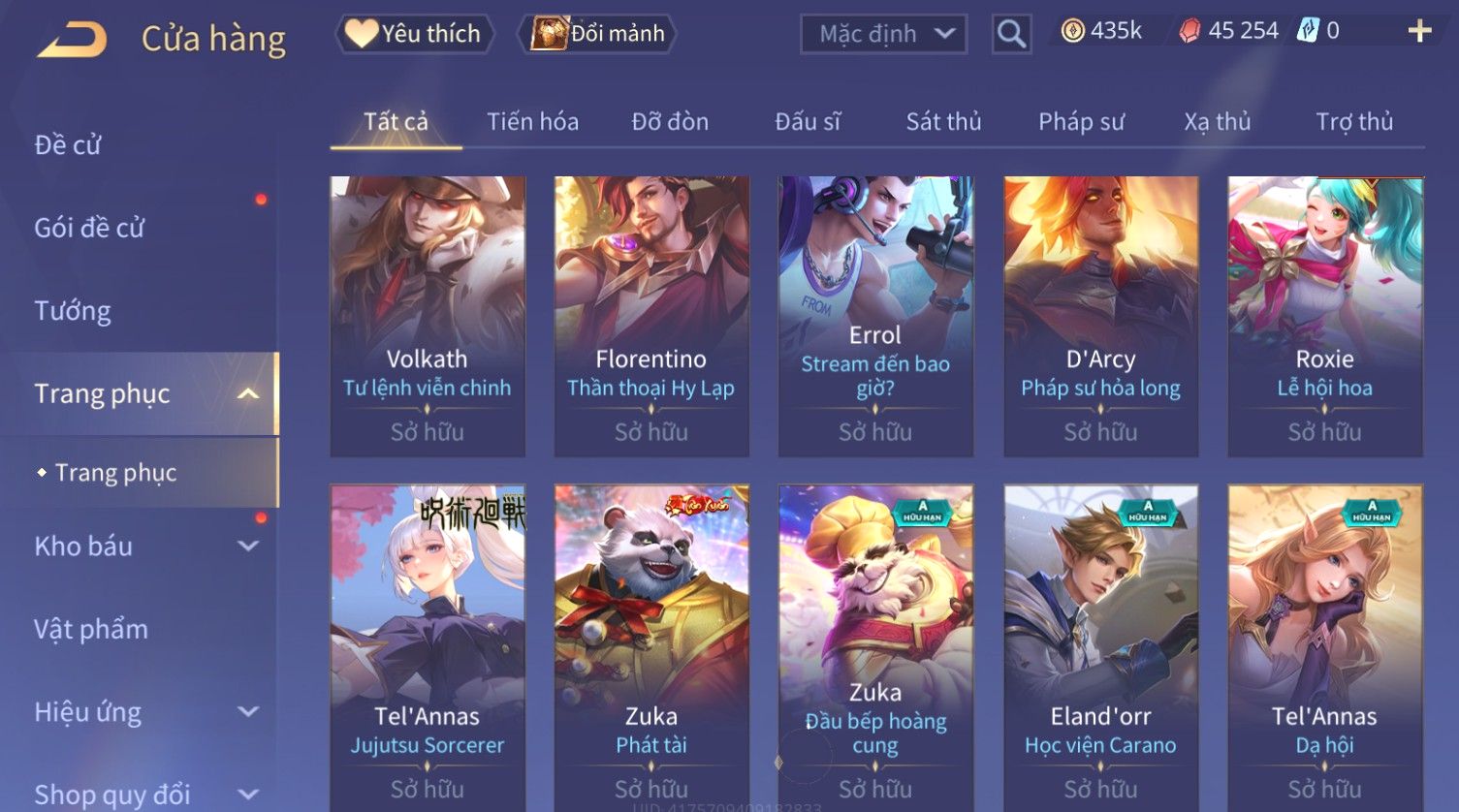Expand the Kho báu sidebar section
The height and width of the screenshot is (812, 1459).
click(248, 547)
